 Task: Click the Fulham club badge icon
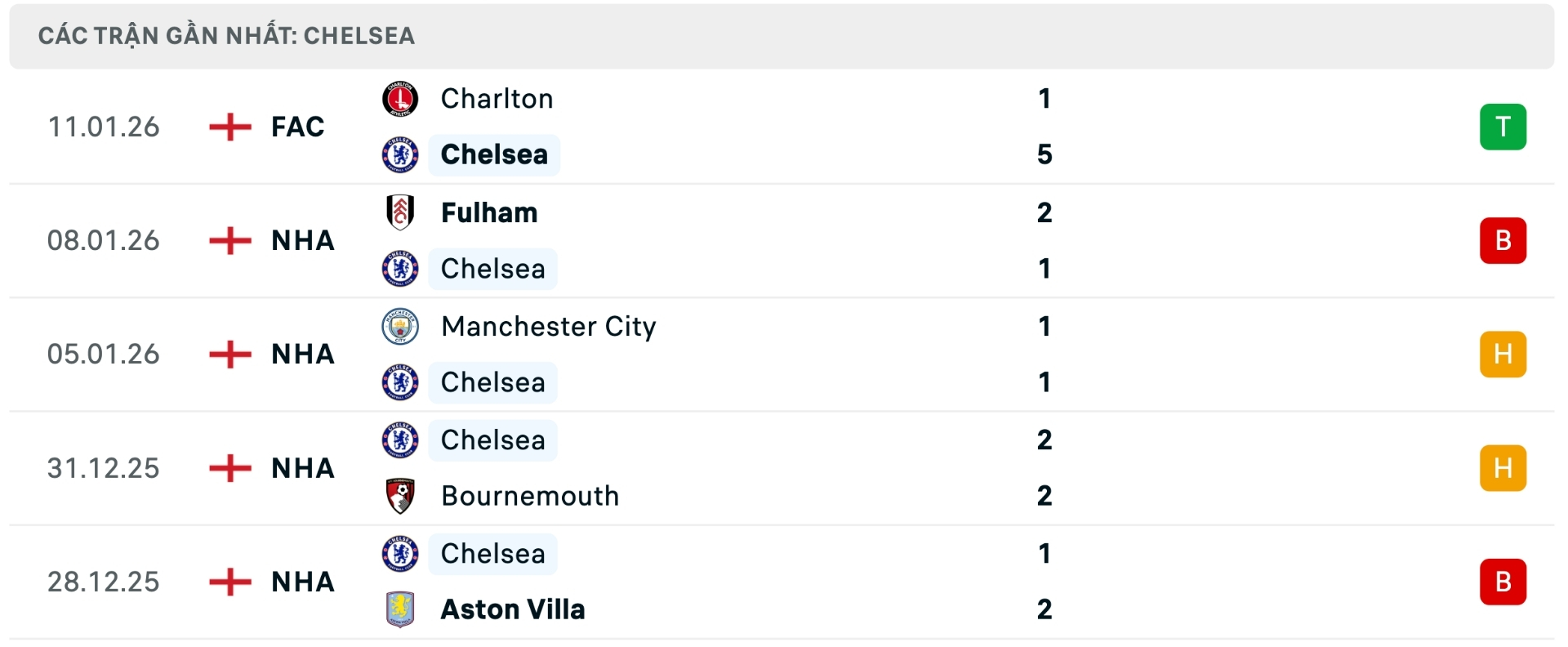tap(399, 212)
